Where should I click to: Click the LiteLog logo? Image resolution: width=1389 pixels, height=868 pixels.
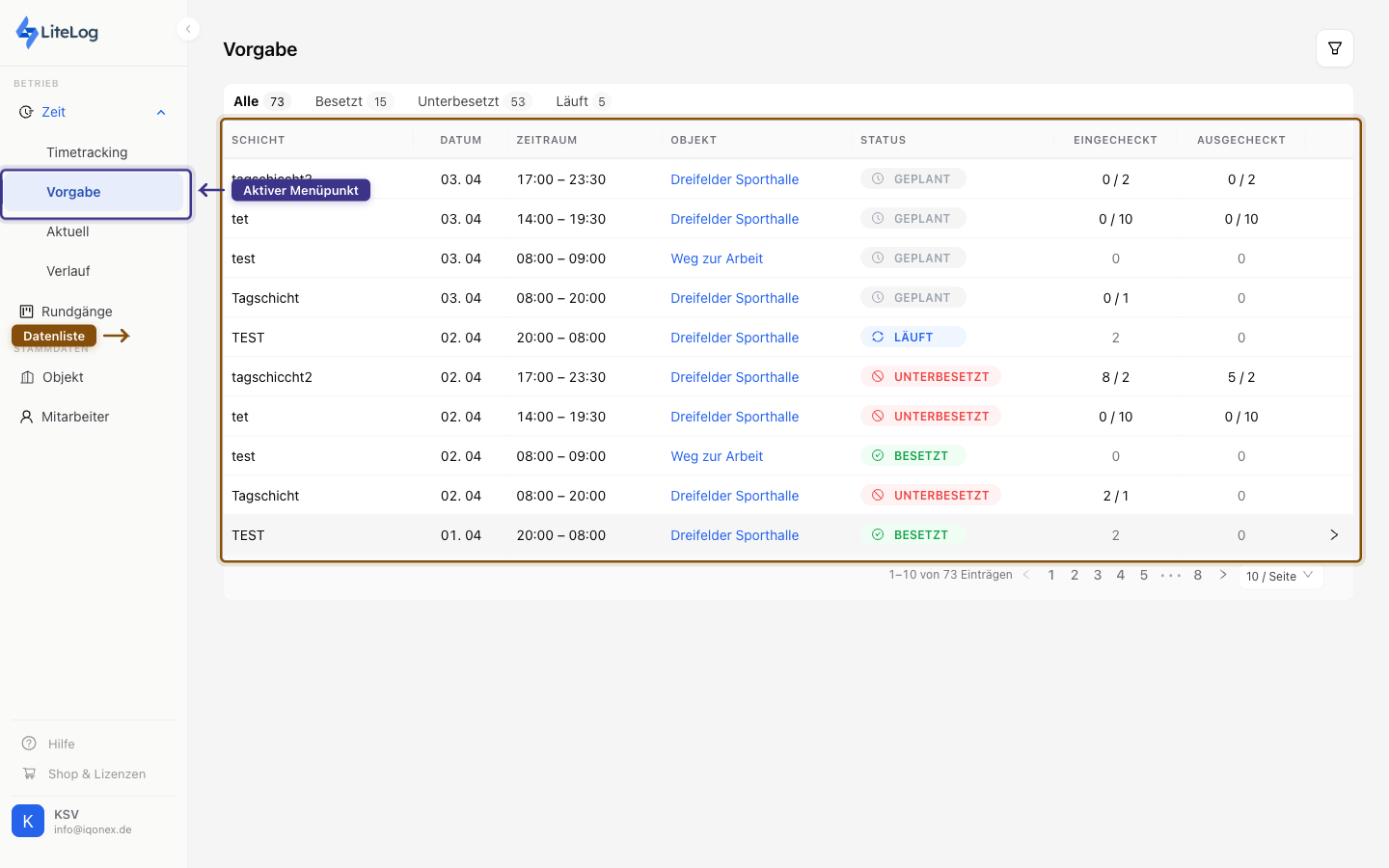click(58, 32)
